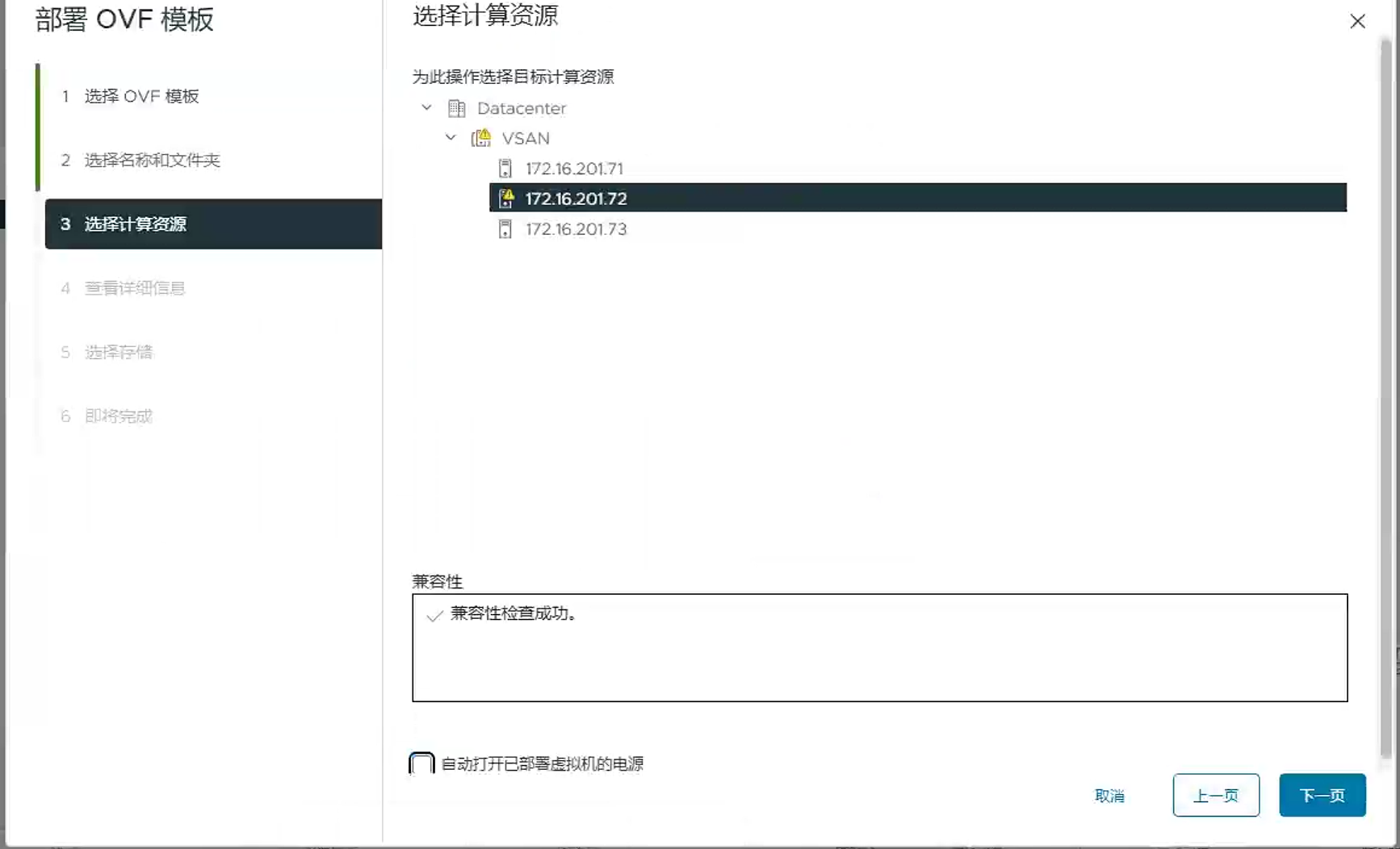Click the Datacenter building icon
This screenshot has height=849, width=1400.
pos(456,108)
